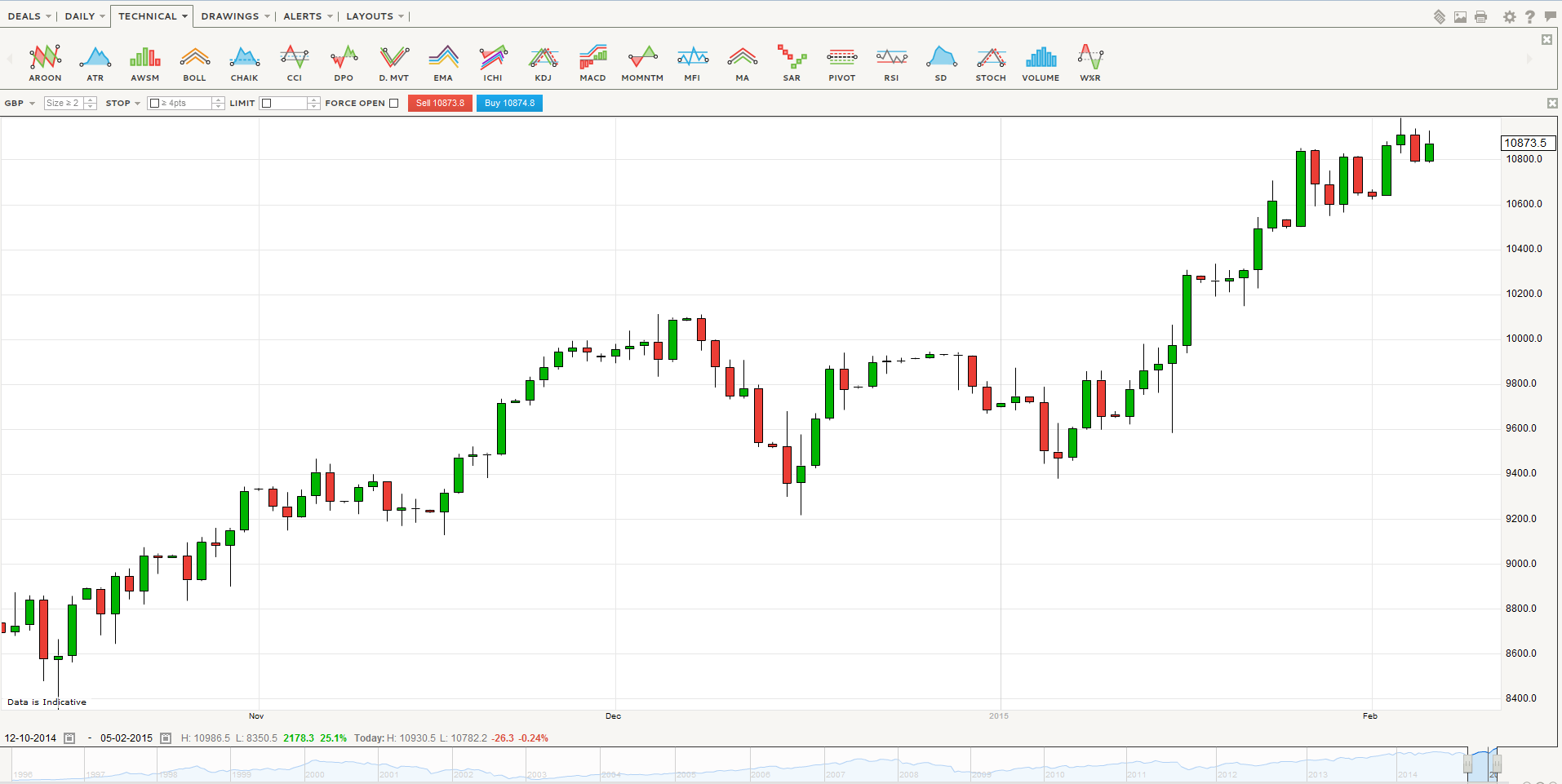Click the print chart icon
Screen dimensions: 1562x784
pyautogui.click(x=1481, y=17)
